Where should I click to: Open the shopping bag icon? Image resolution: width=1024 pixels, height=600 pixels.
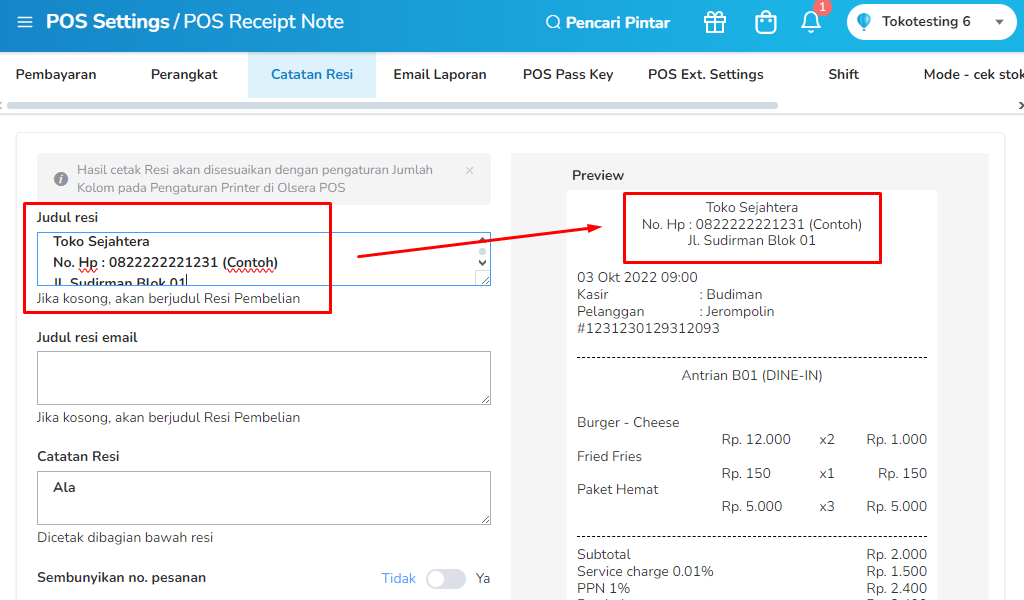[x=765, y=22]
